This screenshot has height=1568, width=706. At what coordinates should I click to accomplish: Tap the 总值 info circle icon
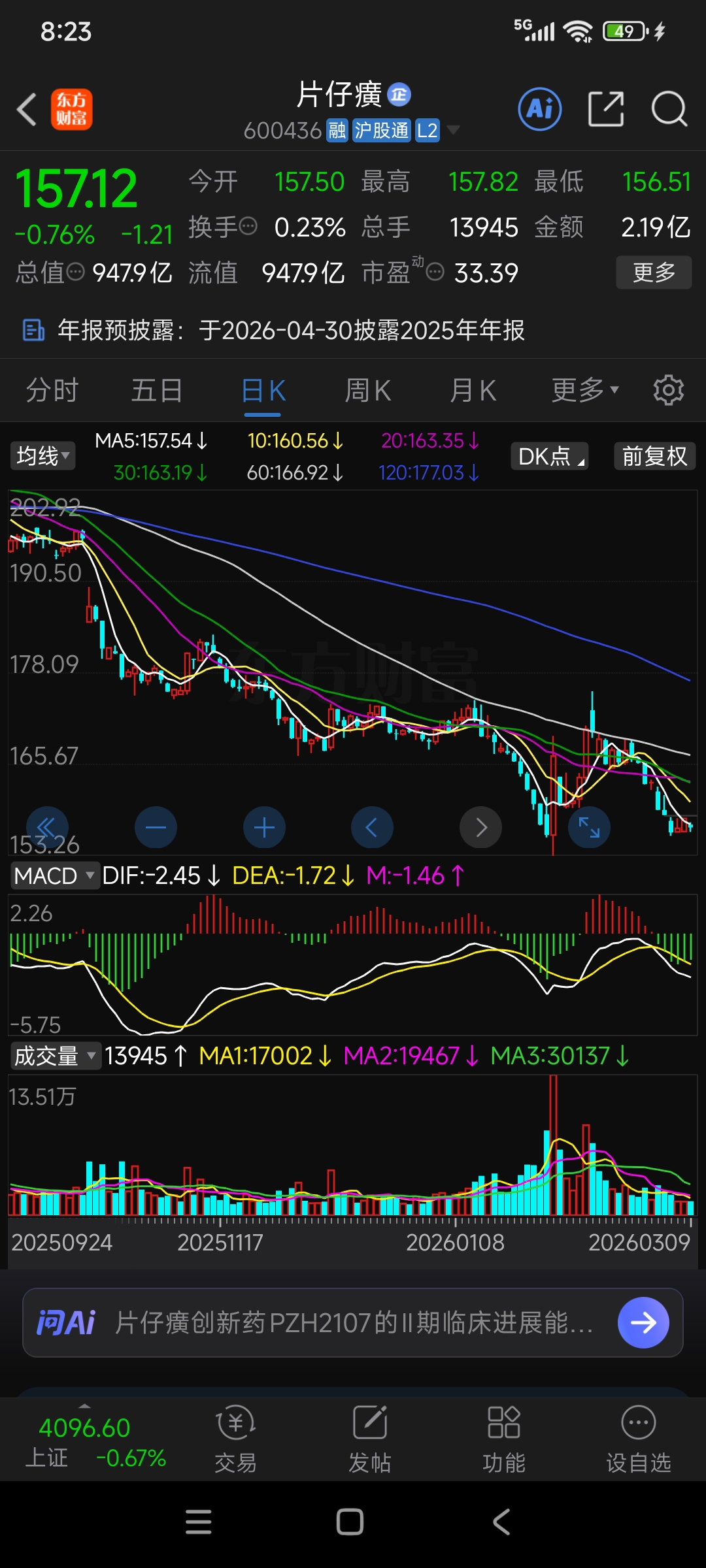click(x=76, y=271)
